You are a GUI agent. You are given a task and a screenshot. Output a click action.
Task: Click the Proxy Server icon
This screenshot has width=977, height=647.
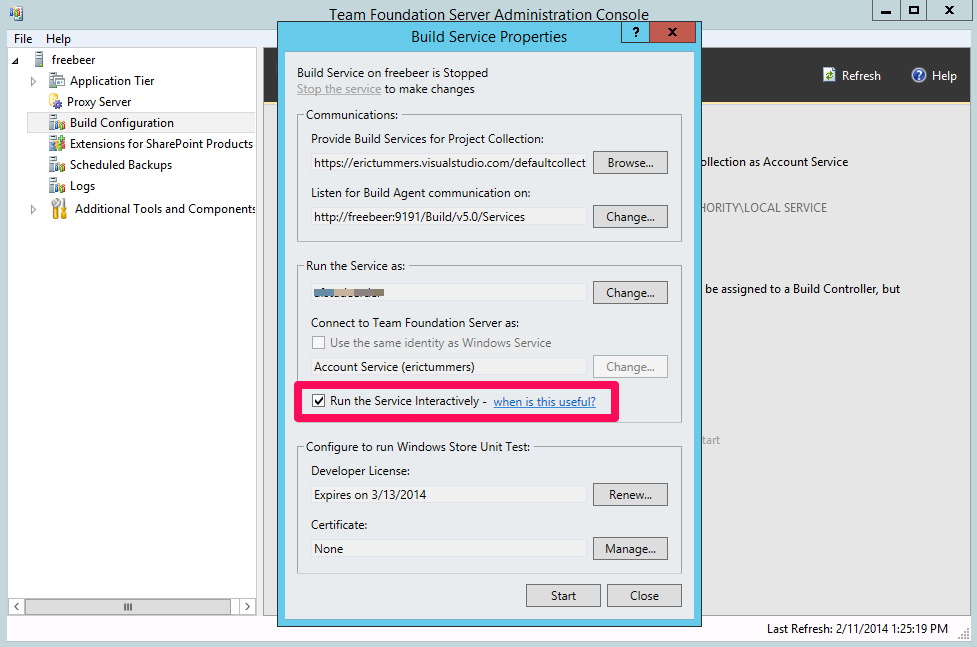click(x=56, y=102)
